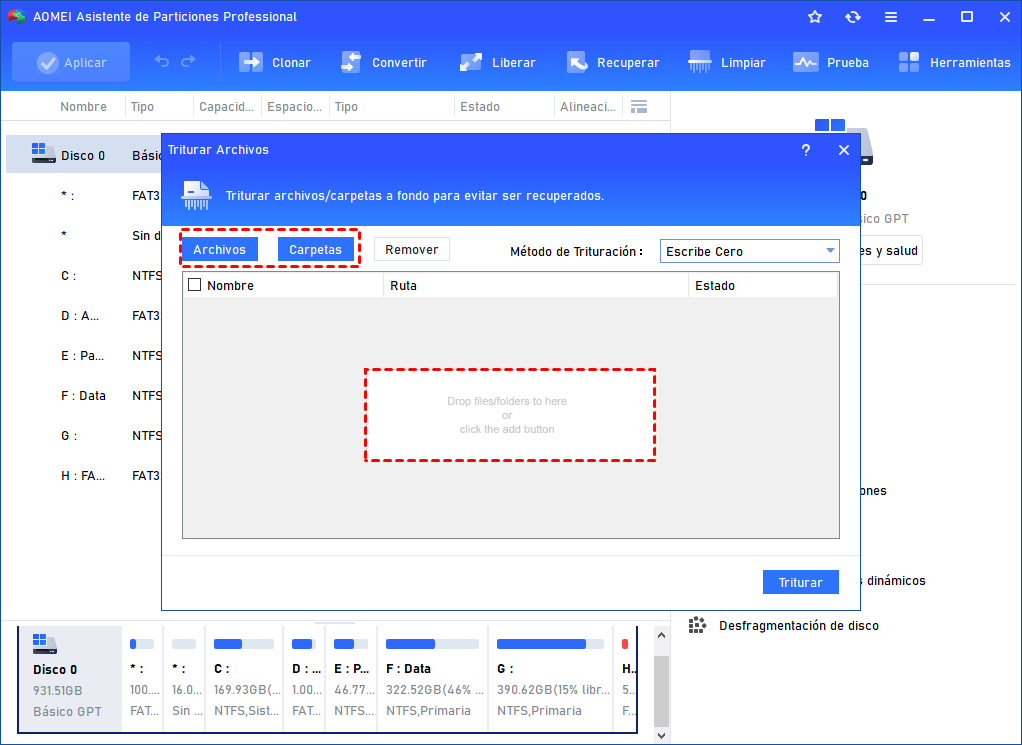This screenshot has width=1022, height=745.
Task: Click the Limpiar toolbar icon
Action: coord(700,62)
